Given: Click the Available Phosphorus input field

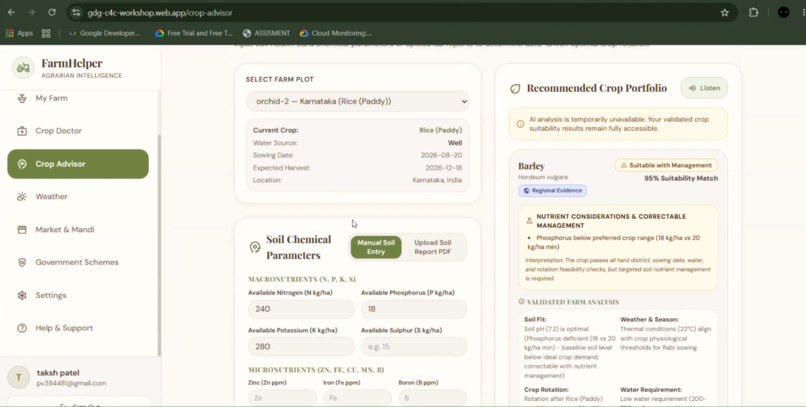Looking at the screenshot, I should click(414, 309).
